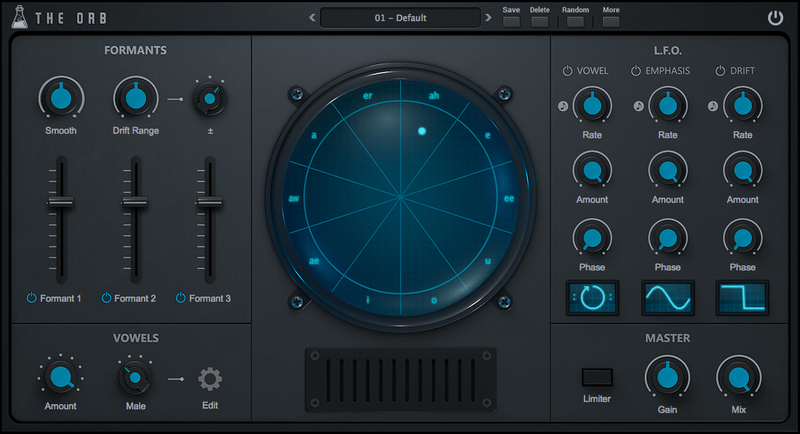Click the 'ee' vowel on the orb
Image resolution: width=800 pixels, height=434 pixels.
[x=509, y=199]
